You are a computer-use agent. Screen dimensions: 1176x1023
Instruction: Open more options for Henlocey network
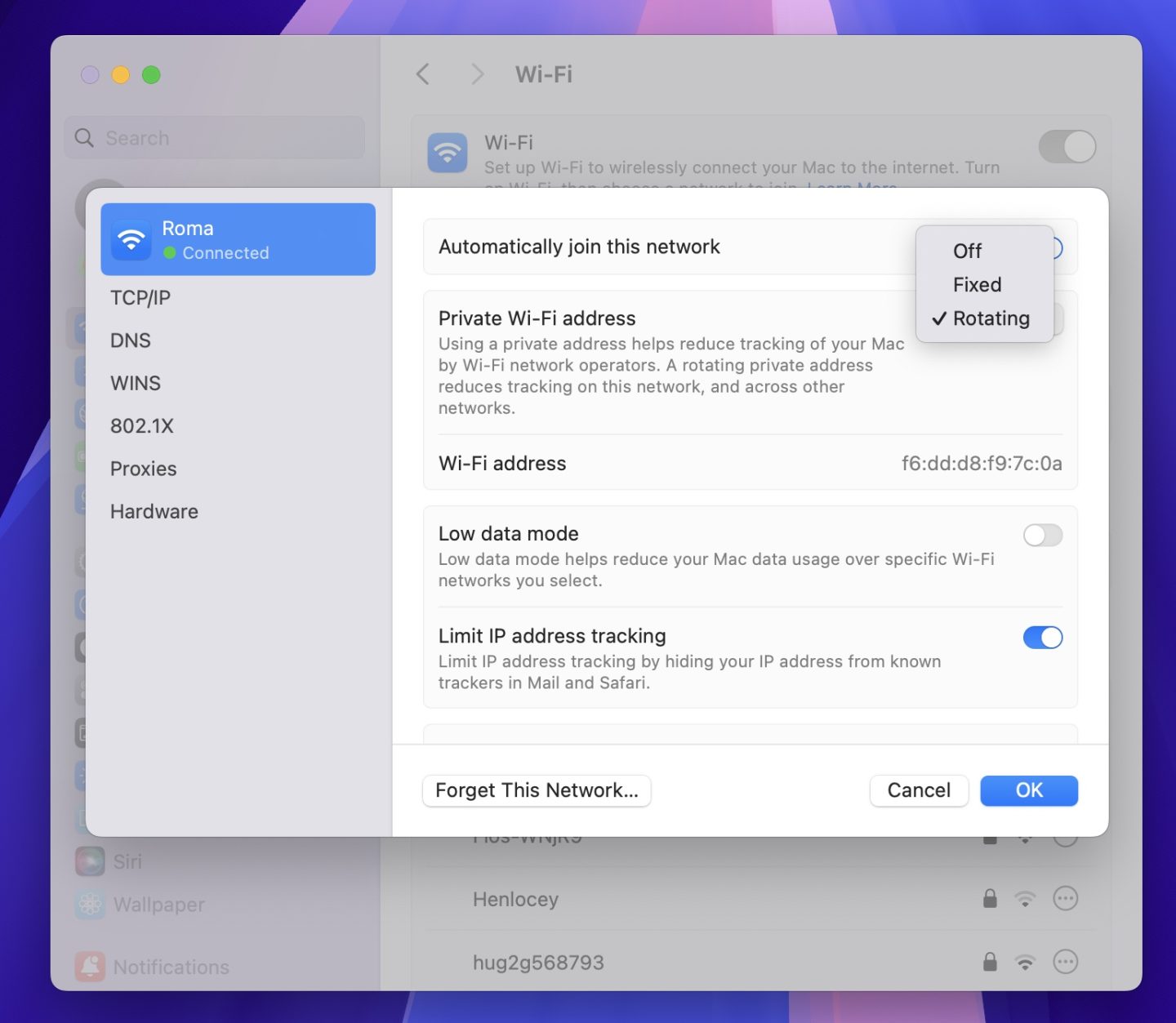click(1065, 899)
